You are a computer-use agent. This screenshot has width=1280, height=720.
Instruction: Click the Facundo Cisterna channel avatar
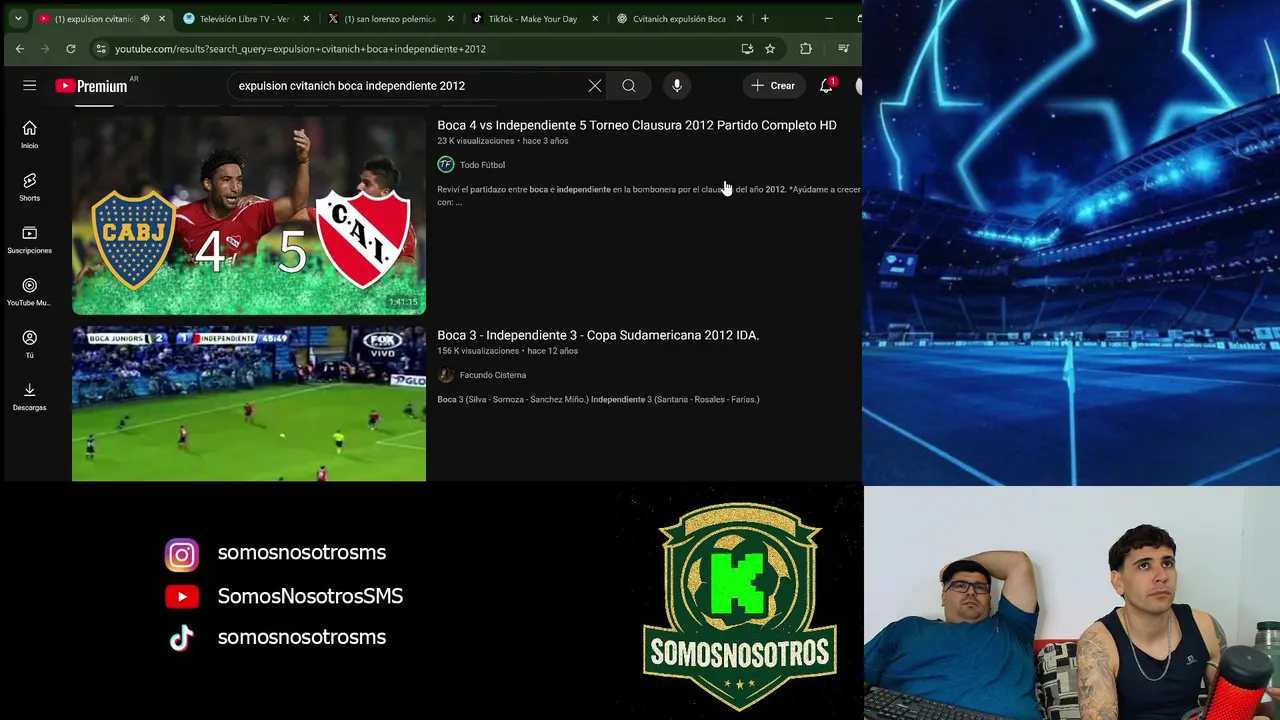(446, 375)
